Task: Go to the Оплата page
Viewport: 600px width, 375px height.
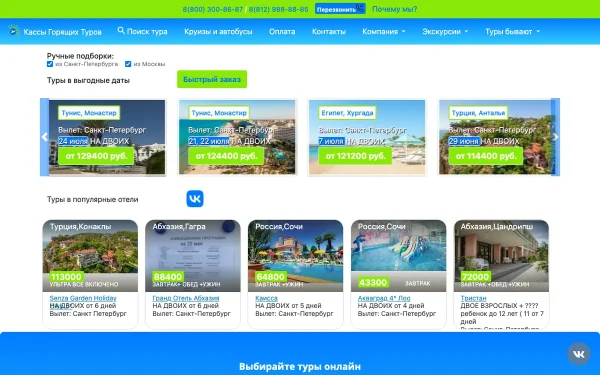Action: coord(282,31)
